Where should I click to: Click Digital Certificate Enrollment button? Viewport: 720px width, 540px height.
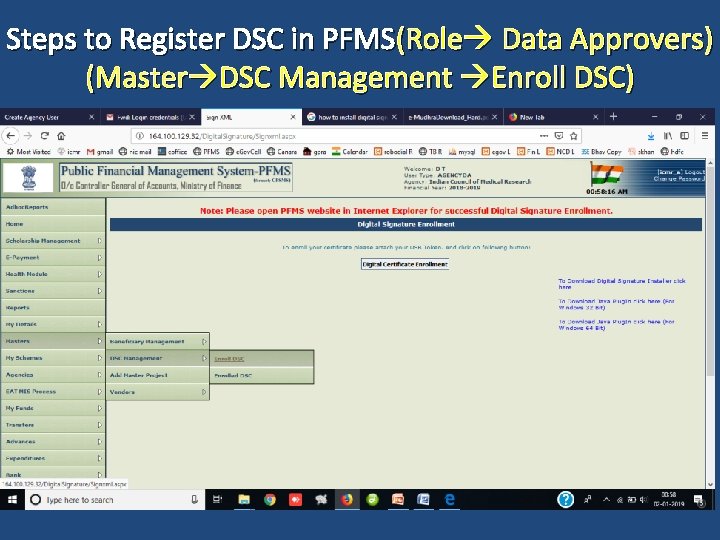(x=405, y=264)
